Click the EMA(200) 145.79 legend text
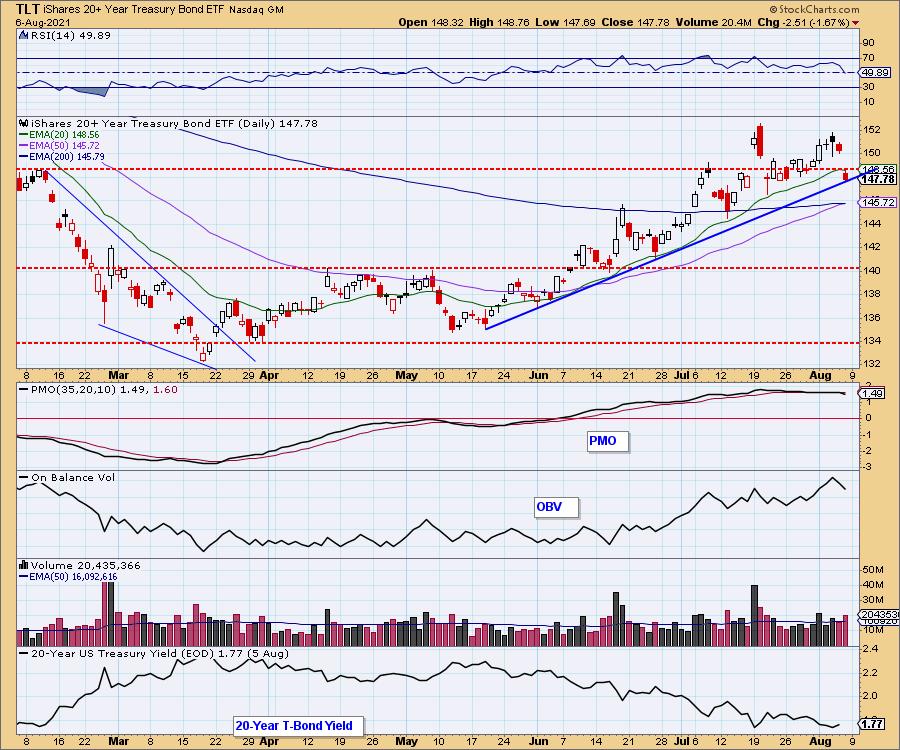This screenshot has width=900, height=750. click(67, 157)
